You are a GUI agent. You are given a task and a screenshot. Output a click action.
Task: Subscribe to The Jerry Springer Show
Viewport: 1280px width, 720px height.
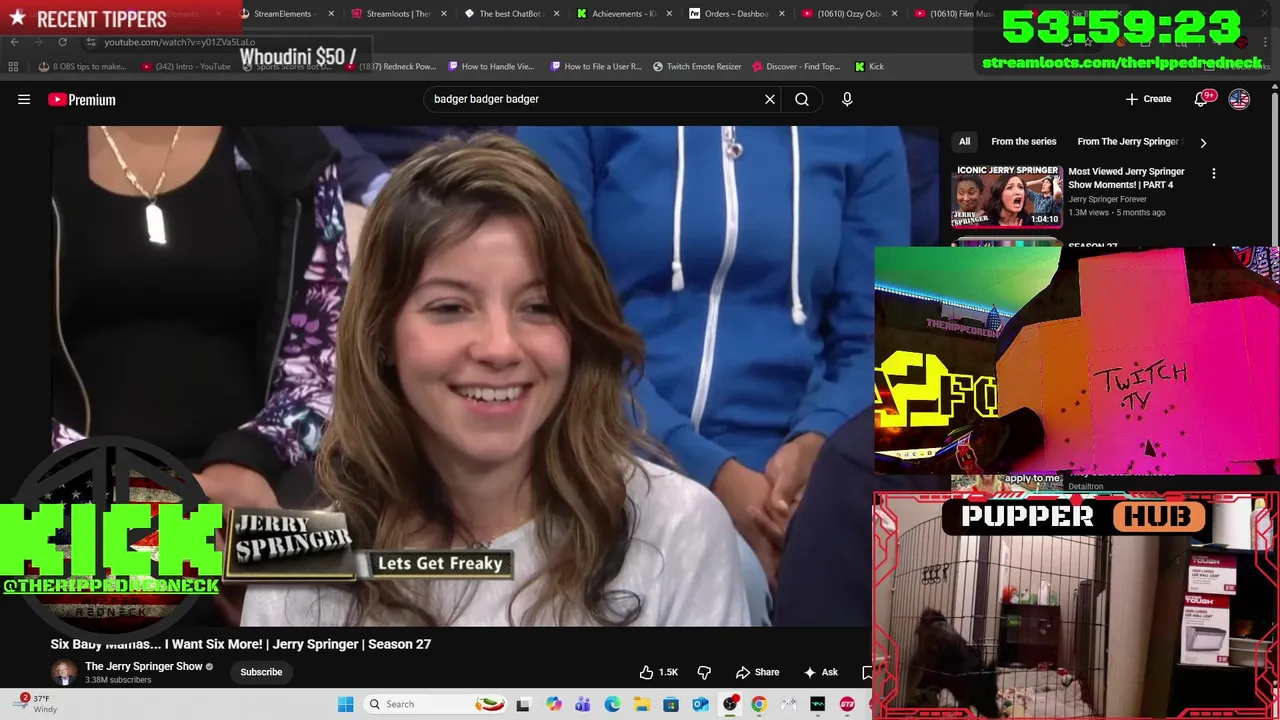[x=261, y=672]
